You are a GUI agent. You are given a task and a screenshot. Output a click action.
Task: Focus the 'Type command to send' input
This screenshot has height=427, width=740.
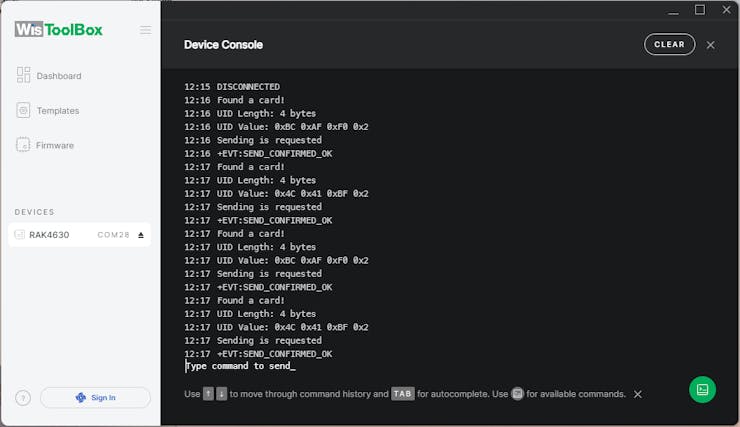[241, 366]
